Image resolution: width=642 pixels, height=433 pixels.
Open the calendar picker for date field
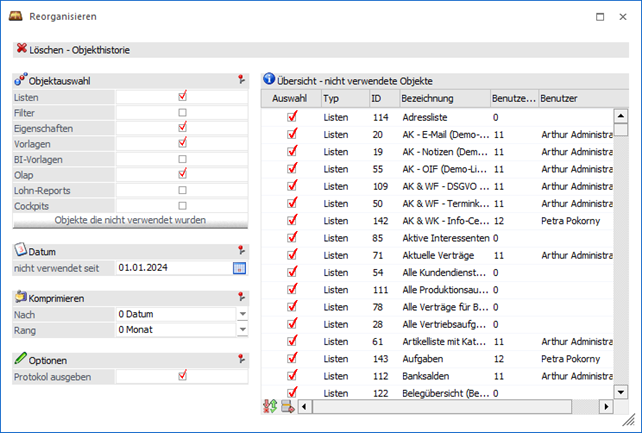[239, 268]
